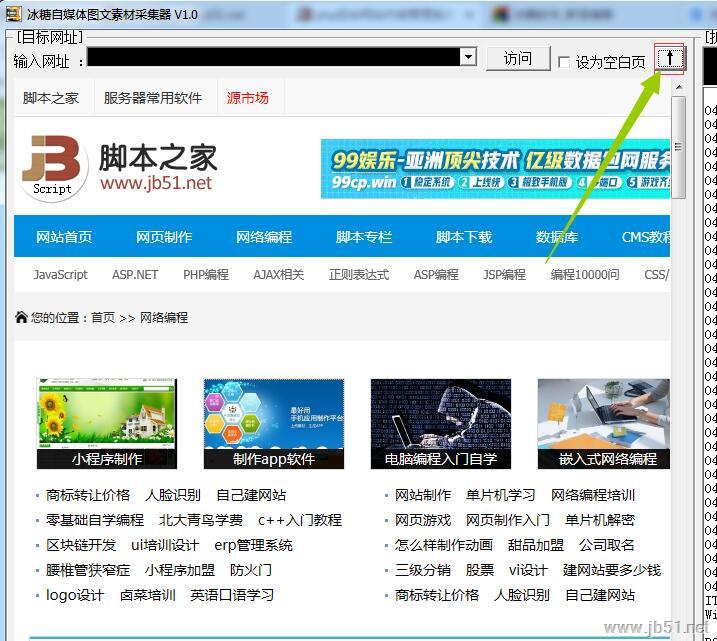The height and width of the screenshot is (641, 717).
Task: Open the ASP.NET sub-category link
Action: [135, 274]
